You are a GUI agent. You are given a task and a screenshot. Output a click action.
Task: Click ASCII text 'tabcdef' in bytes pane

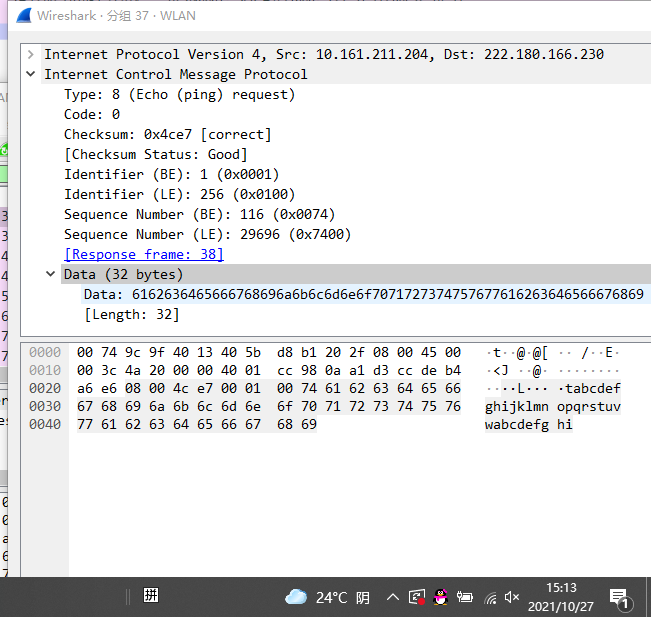coord(593,388)
